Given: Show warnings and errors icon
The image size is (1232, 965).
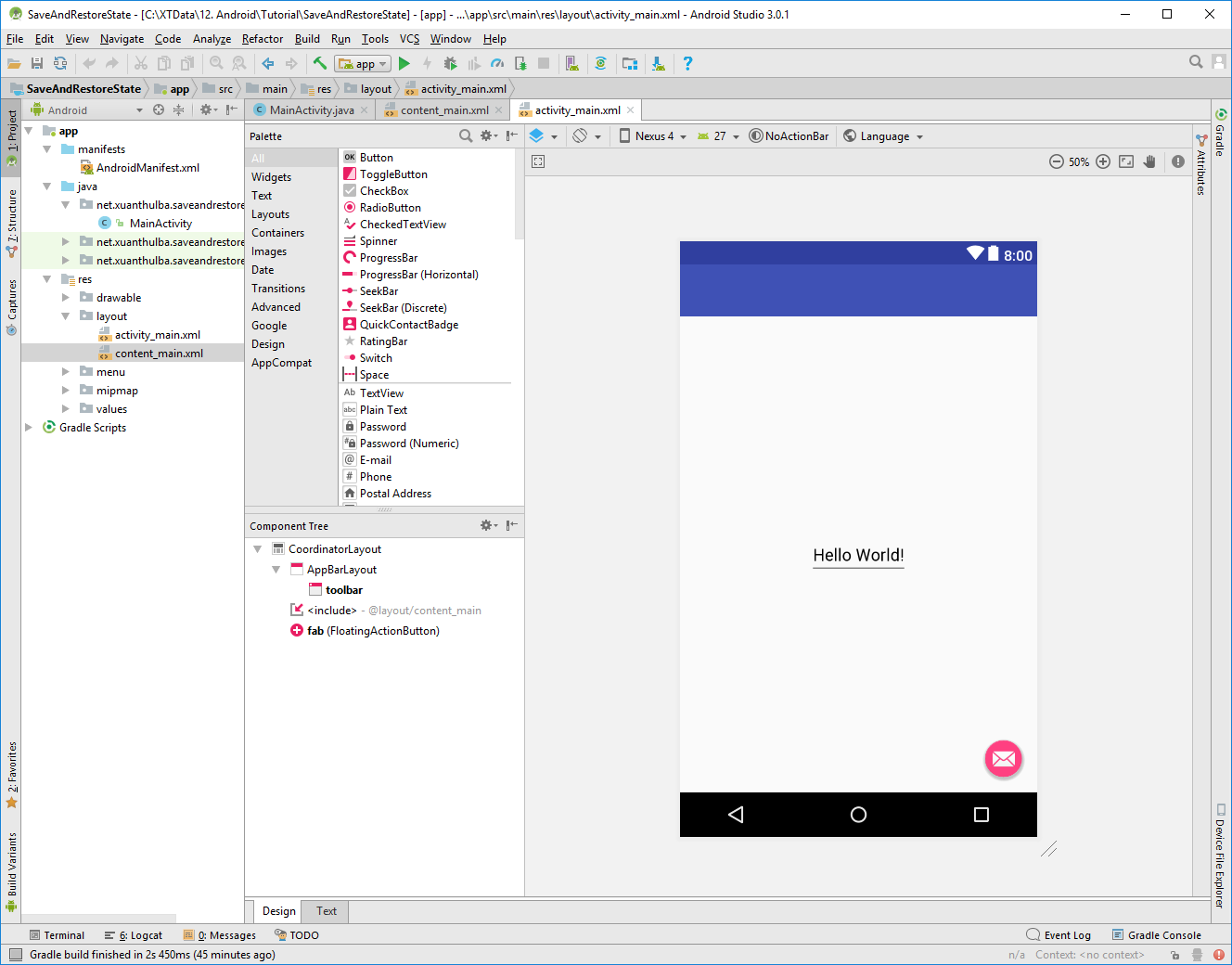Looking at the screenshot, I should (1178, 161).
